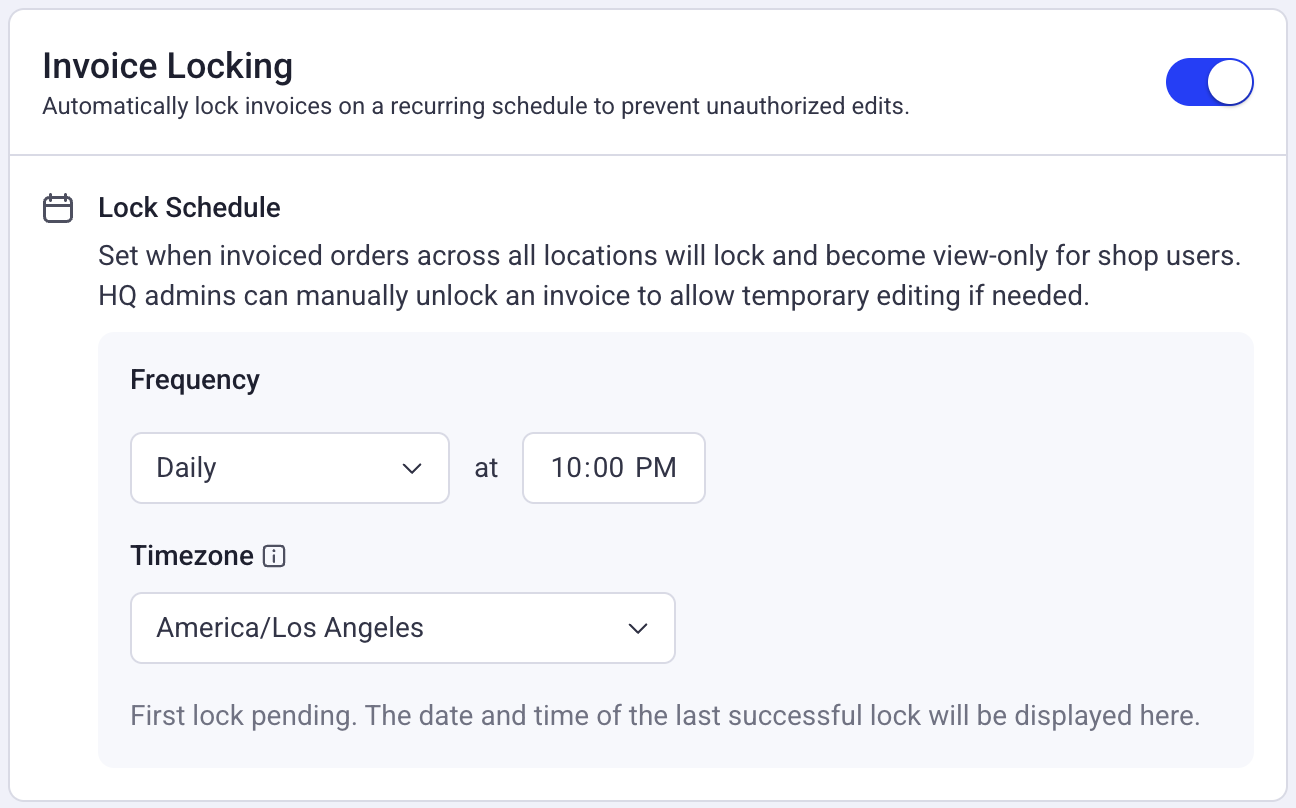Select the hour 10 in the time field
Screen dimensions: 1296x808
[568, 468]
